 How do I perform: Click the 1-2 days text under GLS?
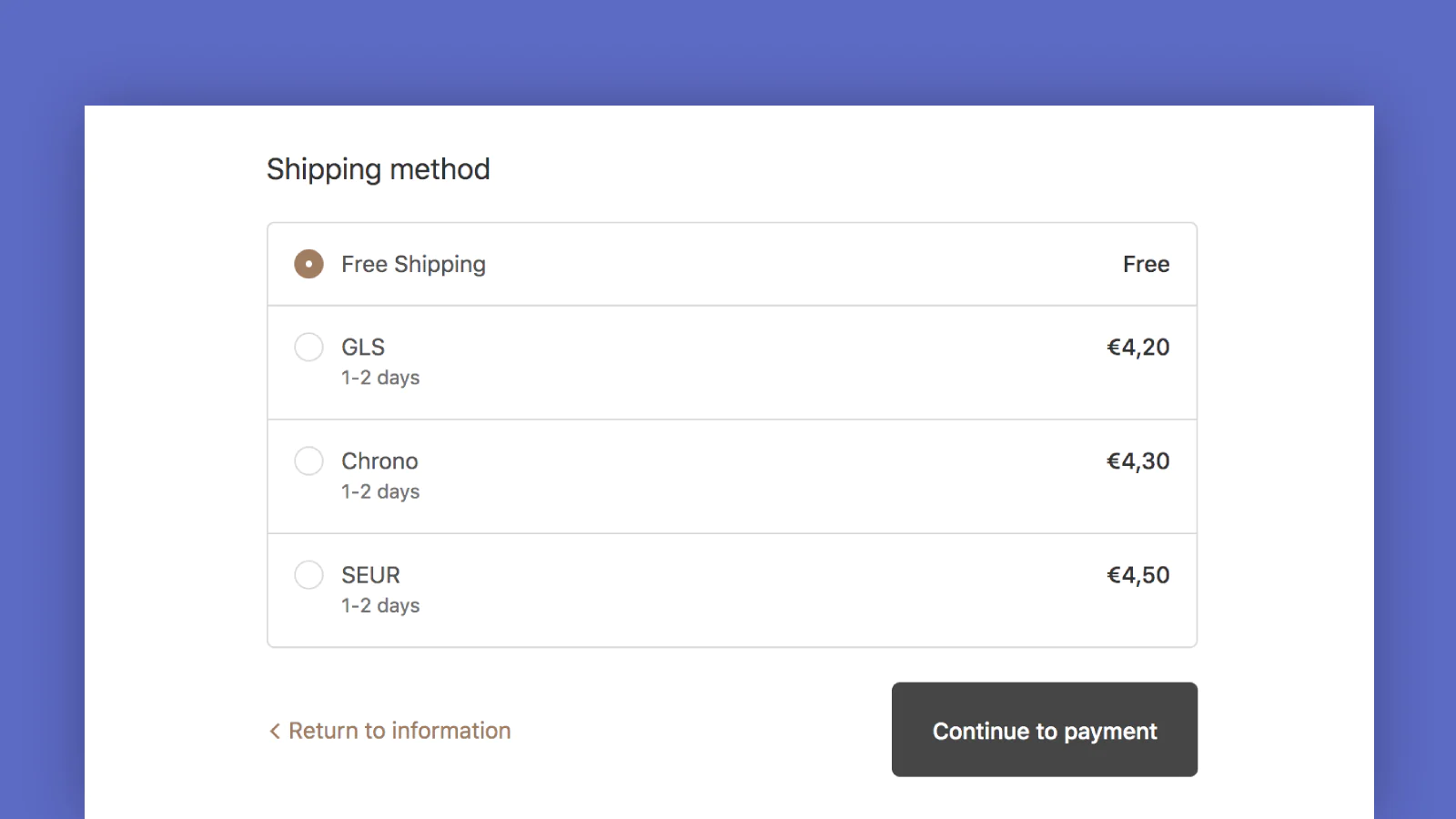(380, 378)
